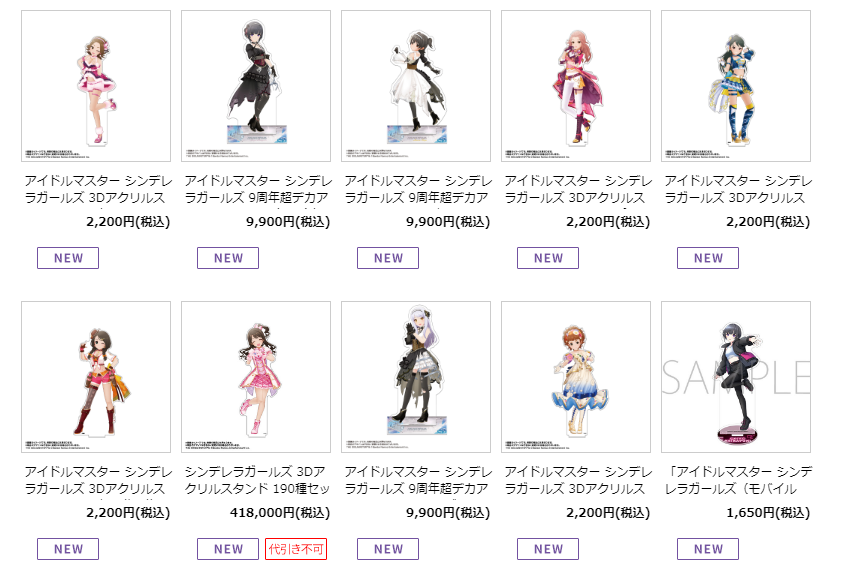Open the orange-haired idol in blue gown thumbnail

click(x=576, y=377)
